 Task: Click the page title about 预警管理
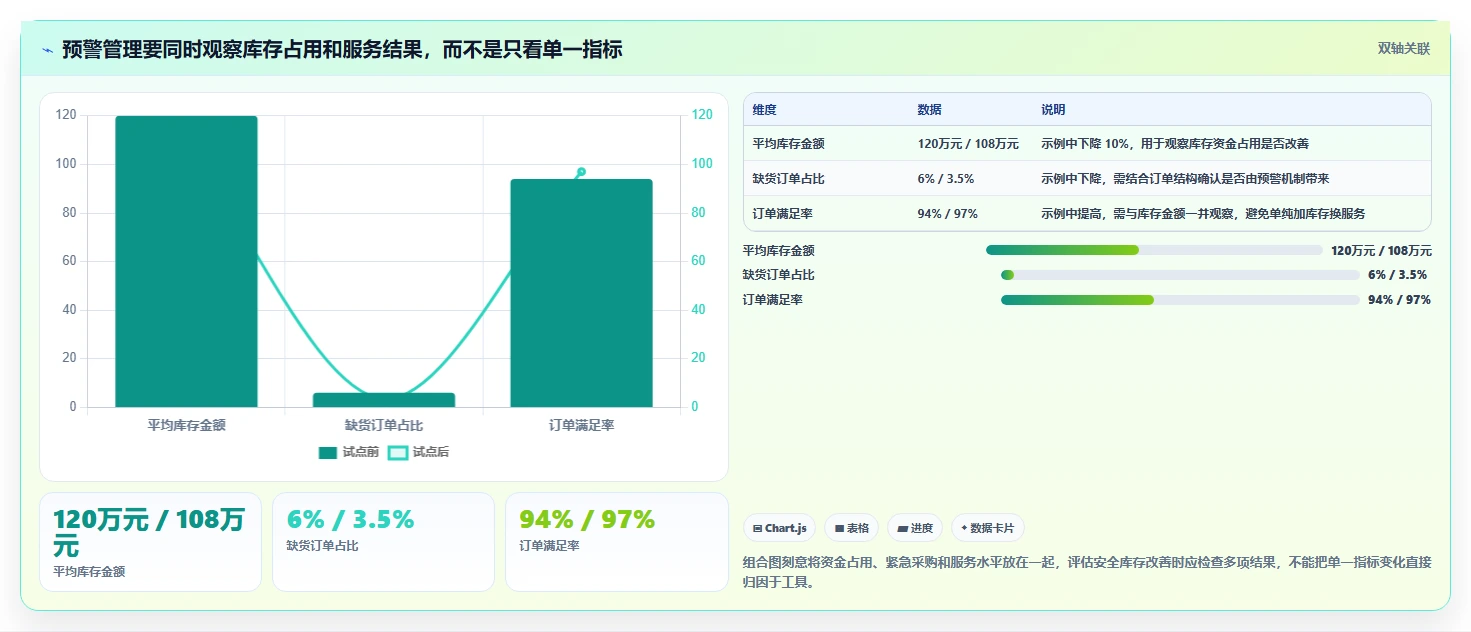point(342,49)
